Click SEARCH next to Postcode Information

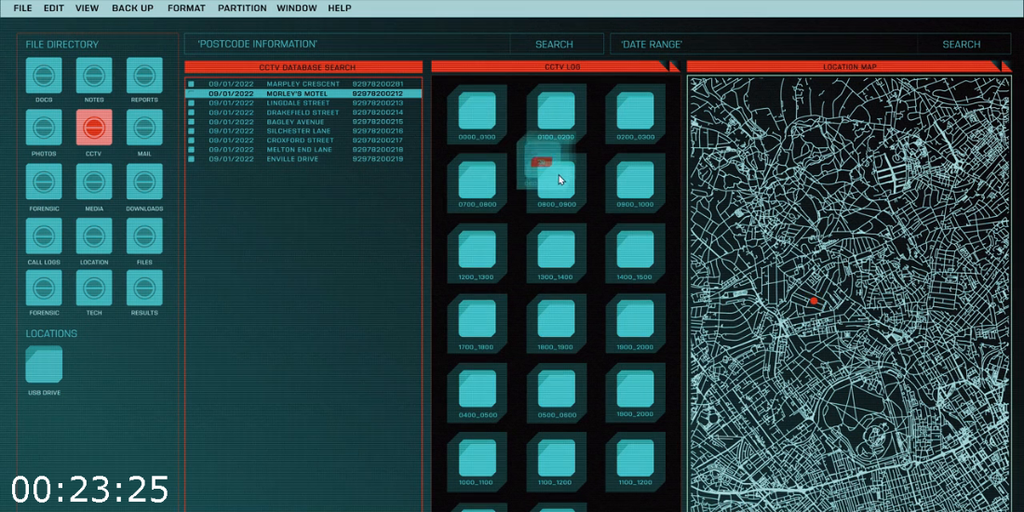554,44
